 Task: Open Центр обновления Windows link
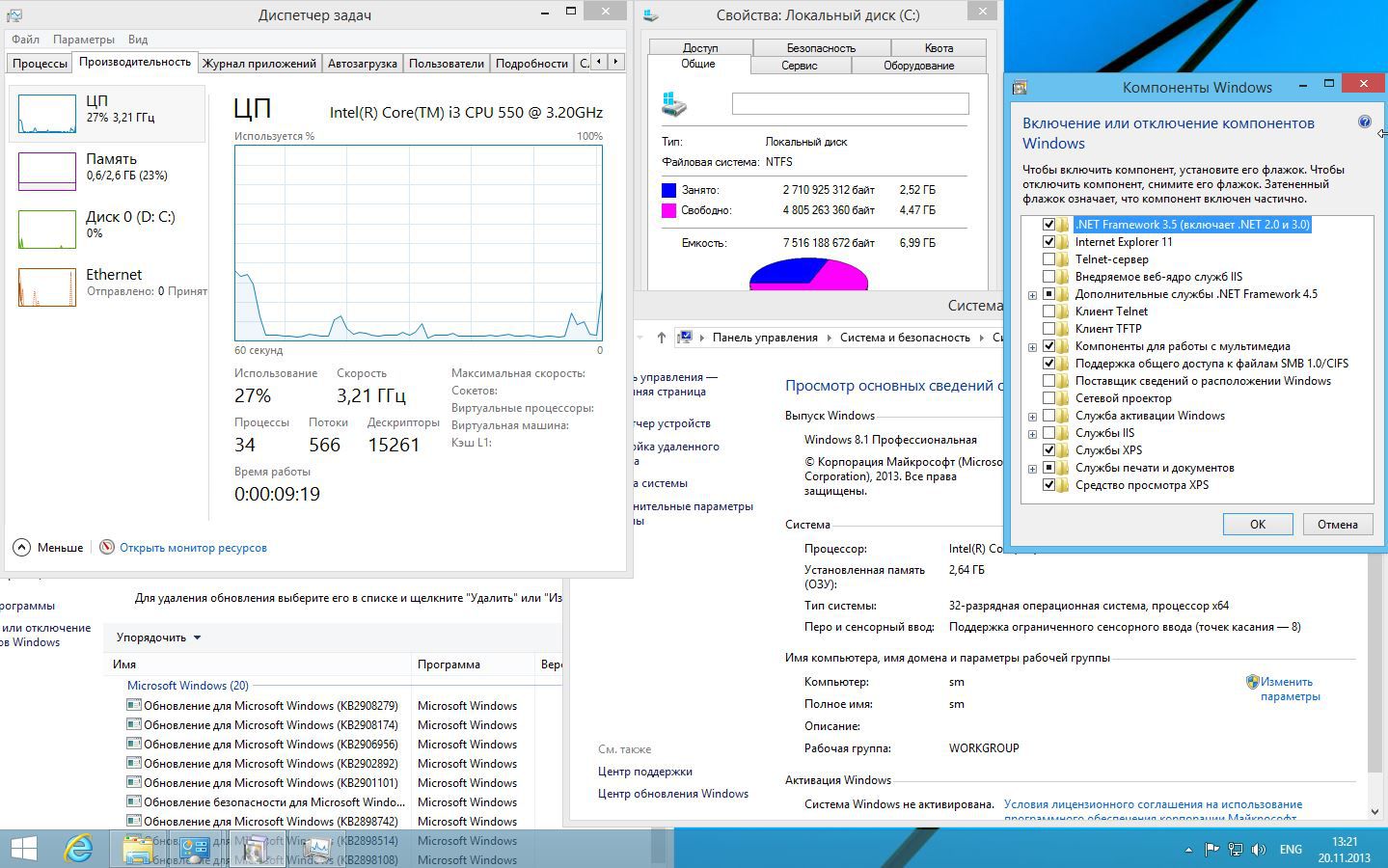click(673, 794)
